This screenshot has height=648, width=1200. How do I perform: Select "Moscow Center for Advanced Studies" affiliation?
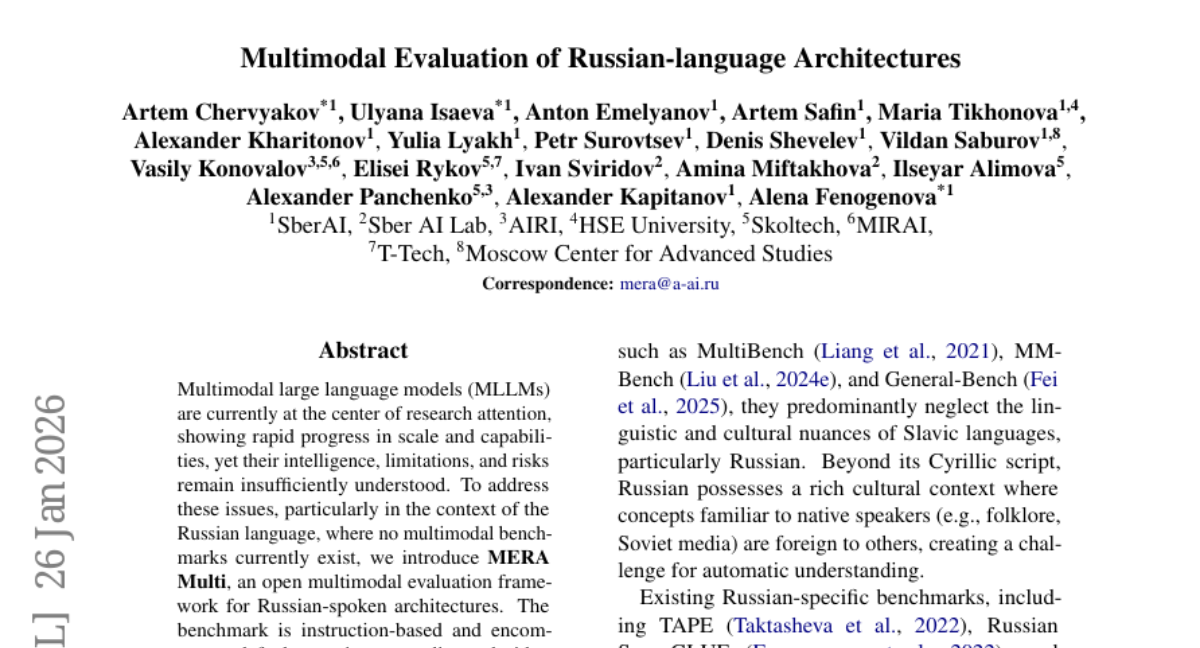(649, 254)
